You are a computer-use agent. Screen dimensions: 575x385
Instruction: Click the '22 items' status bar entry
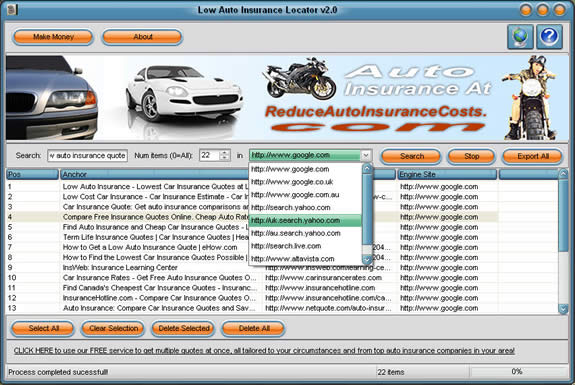click(391, 372)
